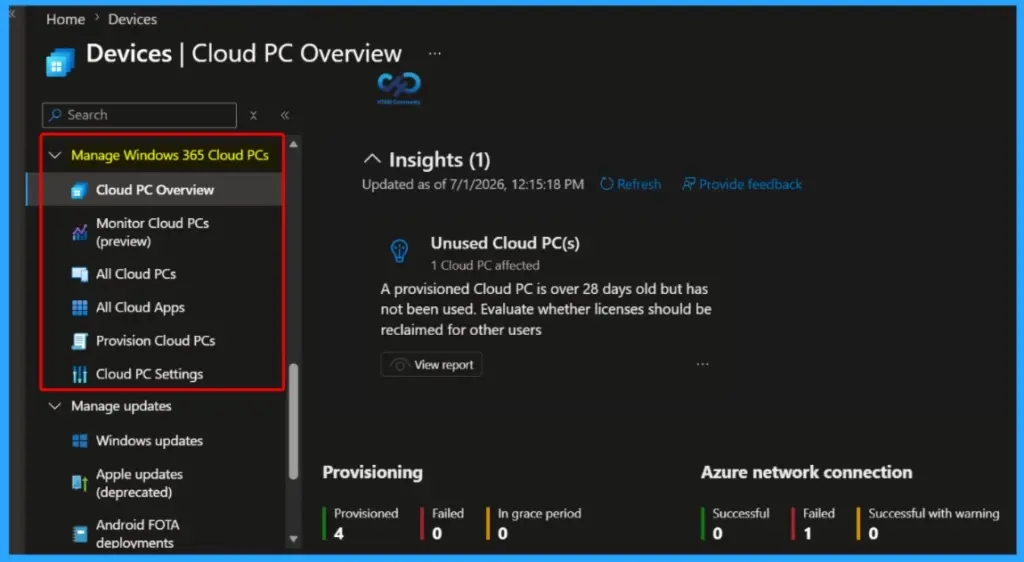
Task: Click the All Cloud PCs icon
Action: (79, 274)
